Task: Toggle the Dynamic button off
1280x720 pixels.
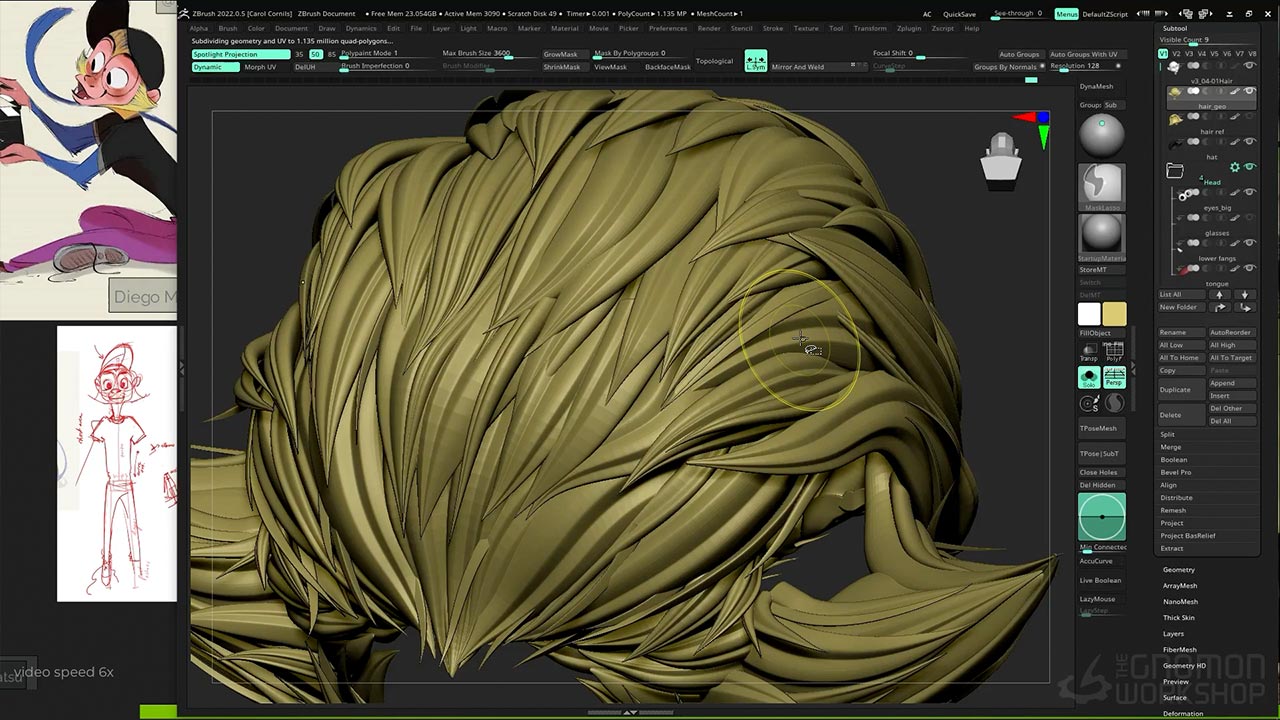Action: 215,67
